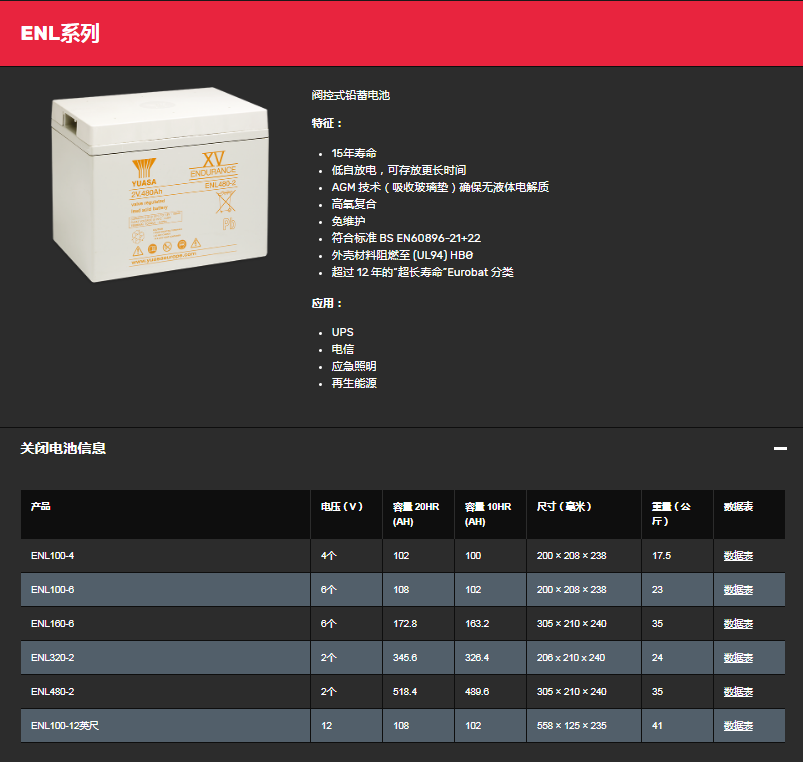
Task: Click the (UL94) HB0 flame retardant bullet
Action: pos(402,255)
